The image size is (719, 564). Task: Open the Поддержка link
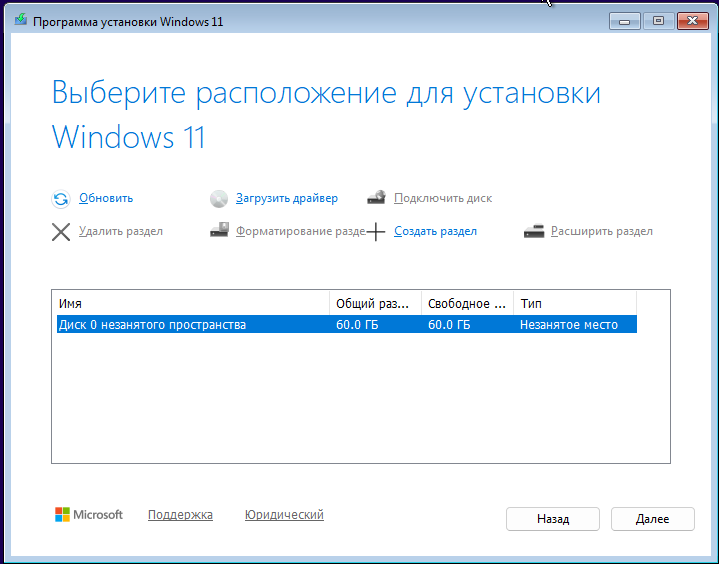coord(180,514)
